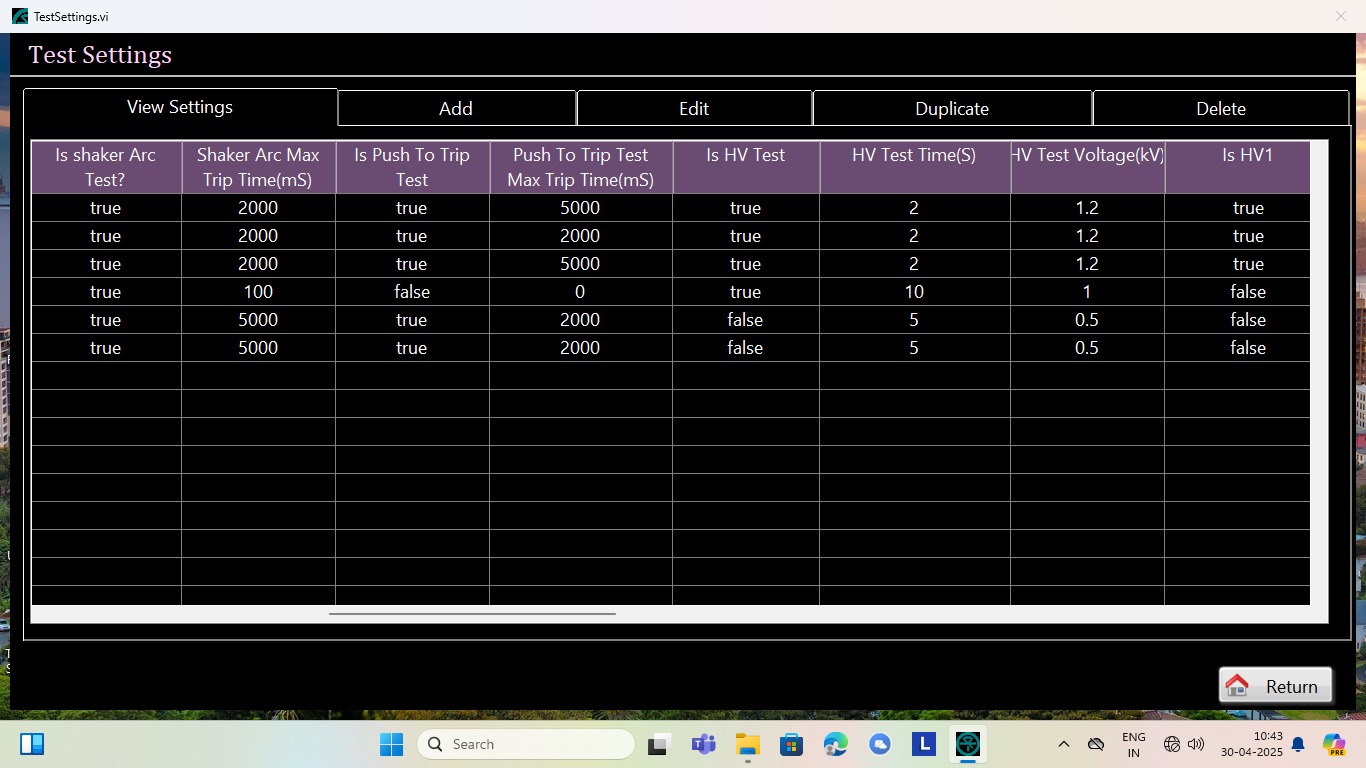Open File Explorer from the taskbar
The image size is (1366, 768).
(x=747, y=744)
